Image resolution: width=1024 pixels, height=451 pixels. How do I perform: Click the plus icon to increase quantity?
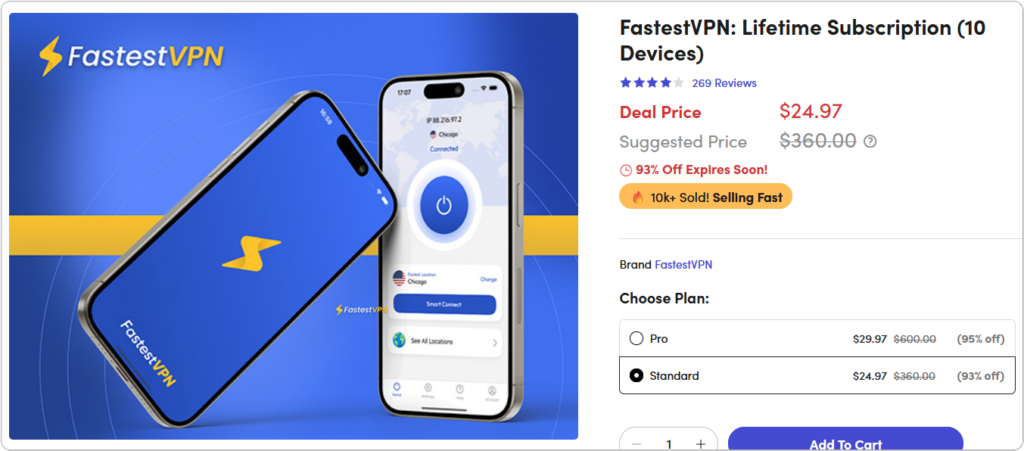pyautogui.click(x=701, y=444)
